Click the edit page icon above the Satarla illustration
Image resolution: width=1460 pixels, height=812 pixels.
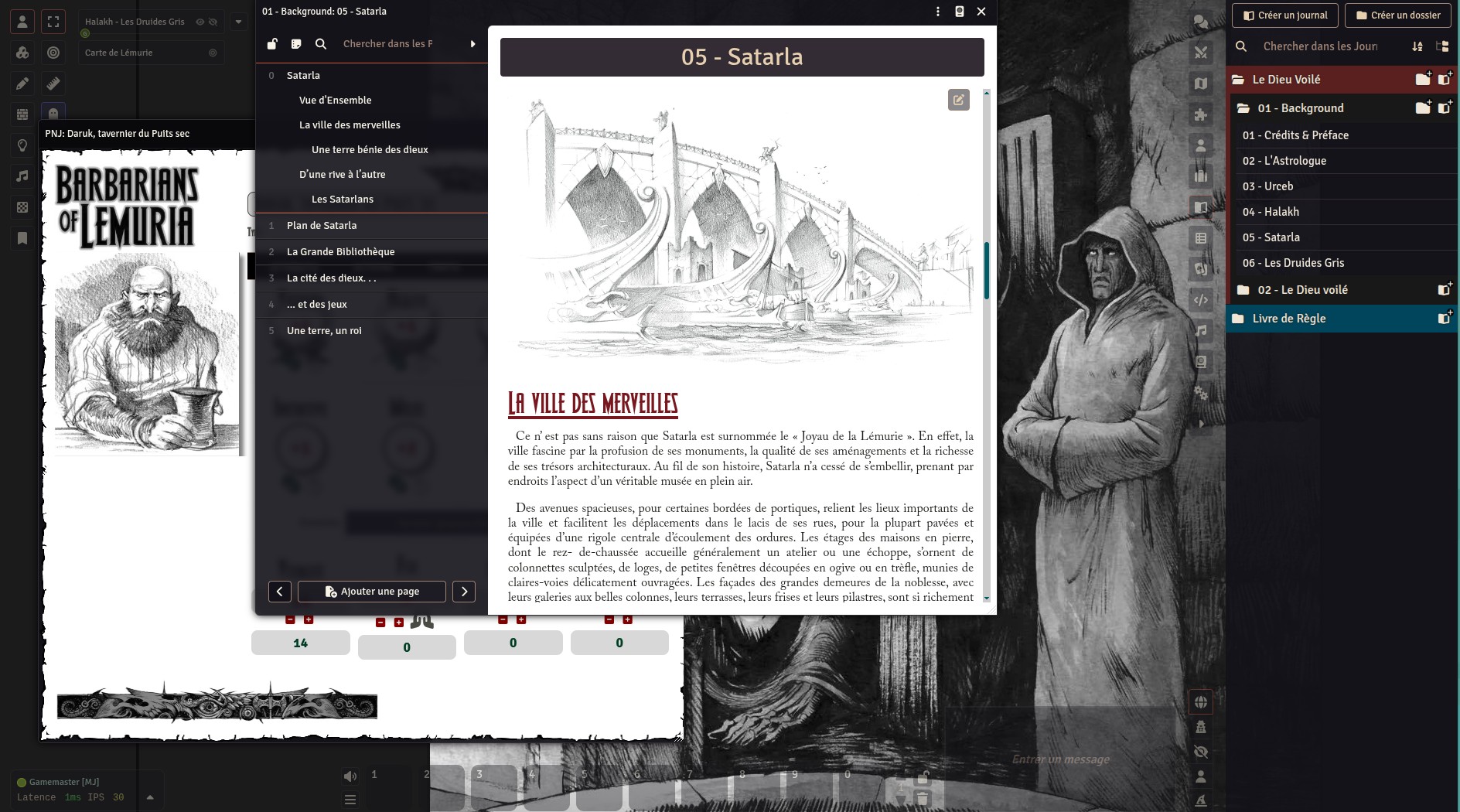(959, 100)
